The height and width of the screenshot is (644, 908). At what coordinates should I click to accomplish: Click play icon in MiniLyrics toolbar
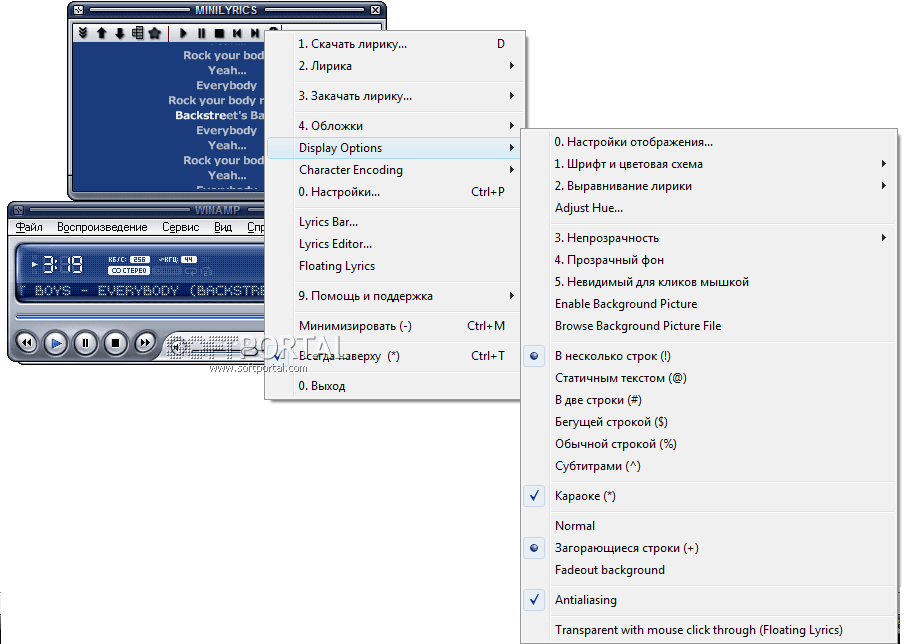(x=183, y=33)
